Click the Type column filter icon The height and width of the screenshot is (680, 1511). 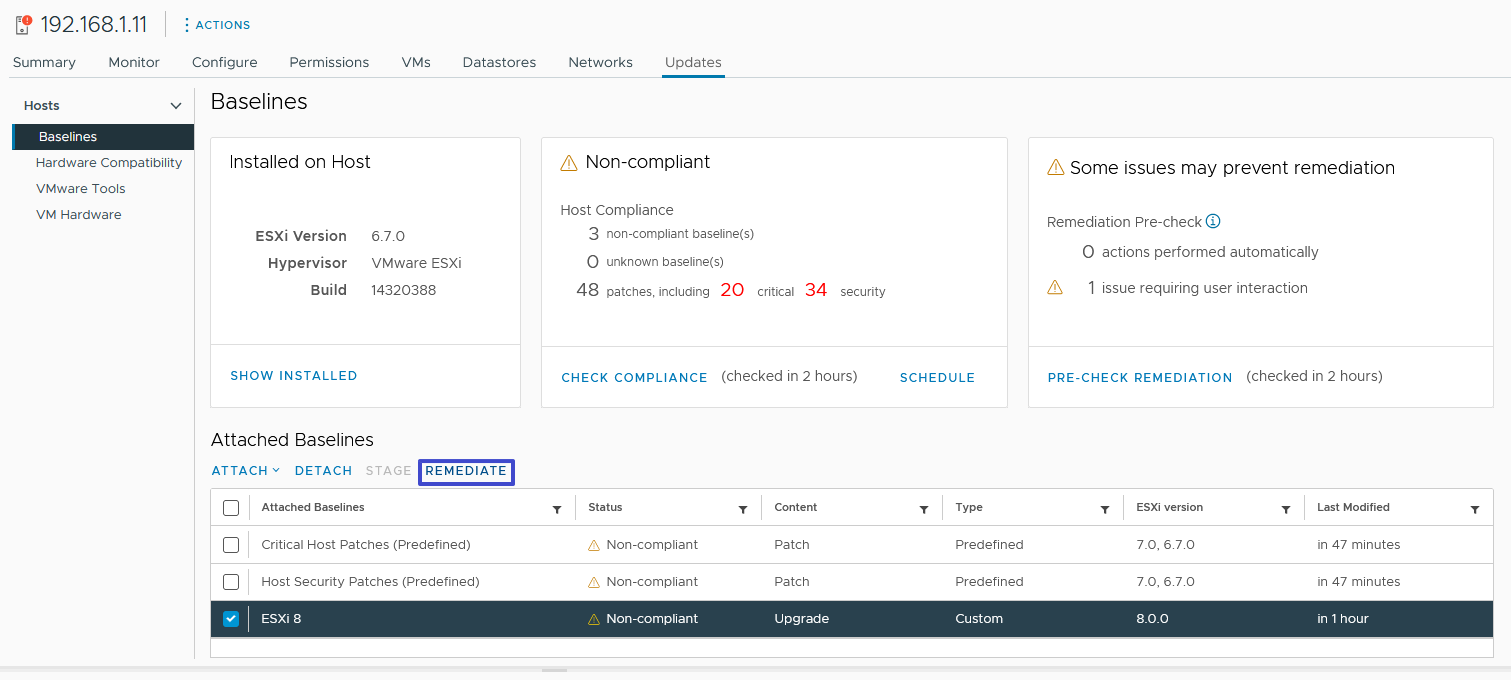tap(1105, 509)
